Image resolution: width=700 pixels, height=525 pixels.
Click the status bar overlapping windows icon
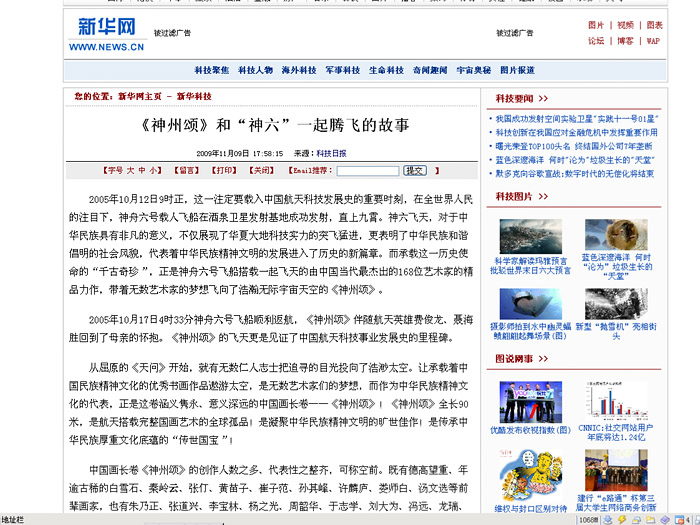(636, 520)
